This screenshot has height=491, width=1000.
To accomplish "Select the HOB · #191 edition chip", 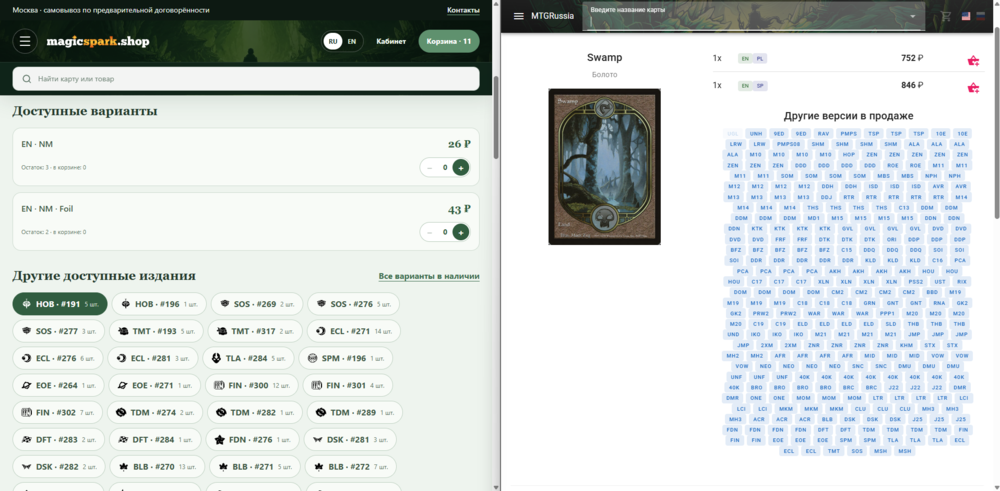I will tap(60, 304).
